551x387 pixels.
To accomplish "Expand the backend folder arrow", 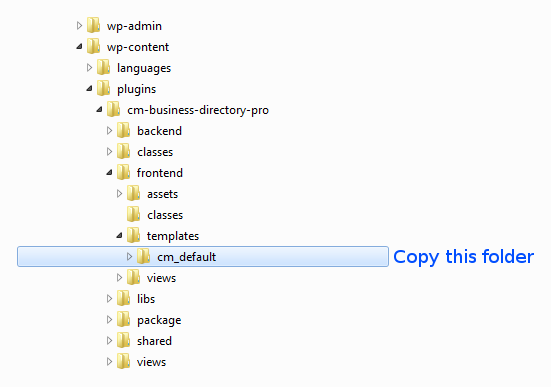I will click(109, 130).
